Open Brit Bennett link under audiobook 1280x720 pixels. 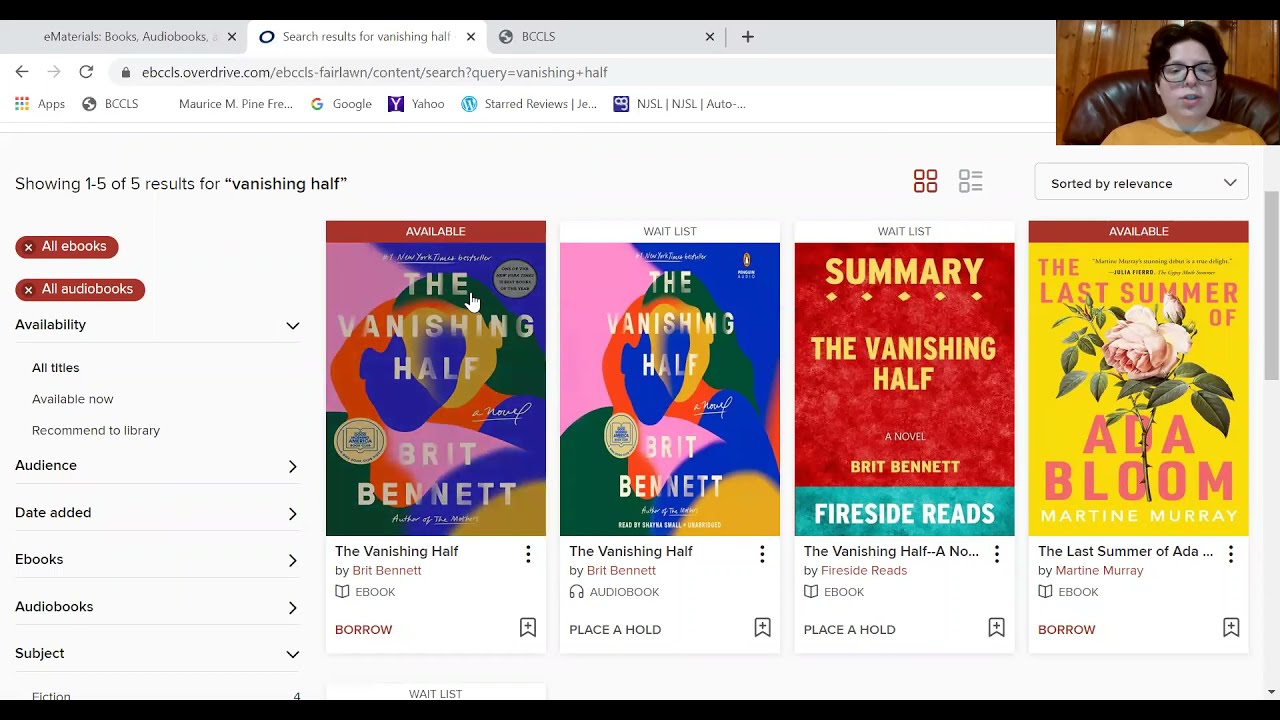click(x=621, y=570)
